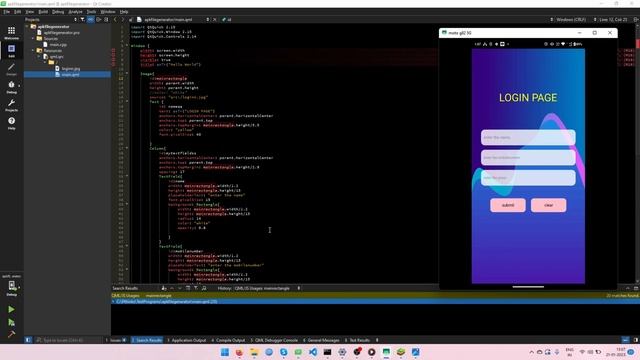Viewport: 640px width, 360px height.
Task: Switch to the Compile Output pane
Action: click(228, 340)
